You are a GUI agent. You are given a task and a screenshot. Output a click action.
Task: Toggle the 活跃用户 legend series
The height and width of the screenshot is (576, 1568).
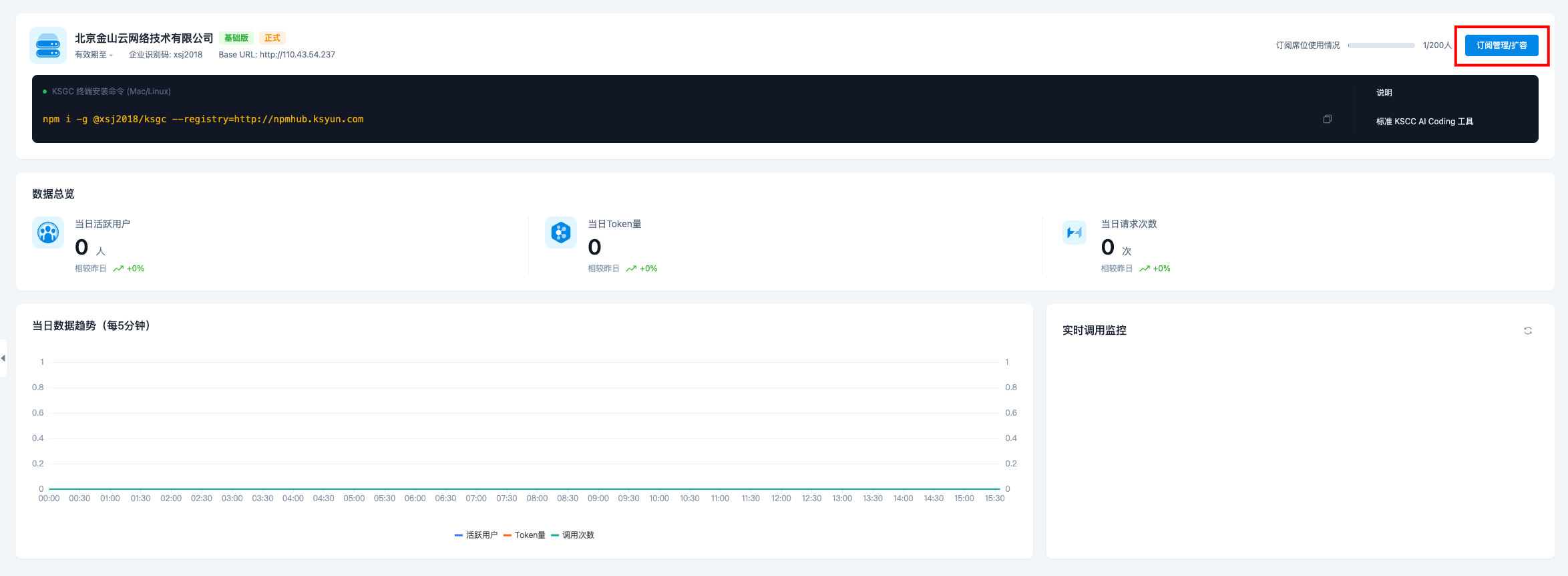(476, 535)
